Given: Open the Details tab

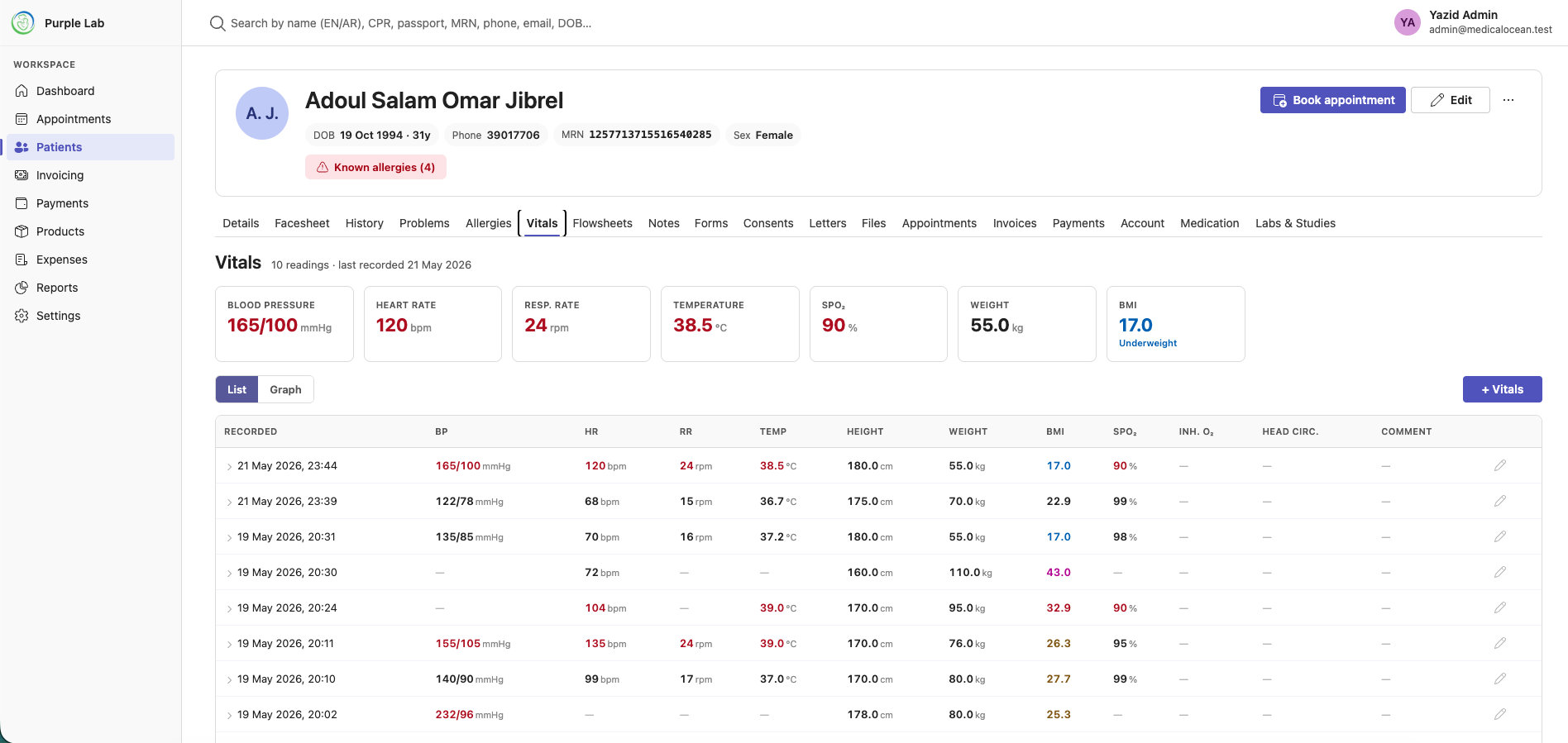Looking at the screenshot, I should 241,223.
